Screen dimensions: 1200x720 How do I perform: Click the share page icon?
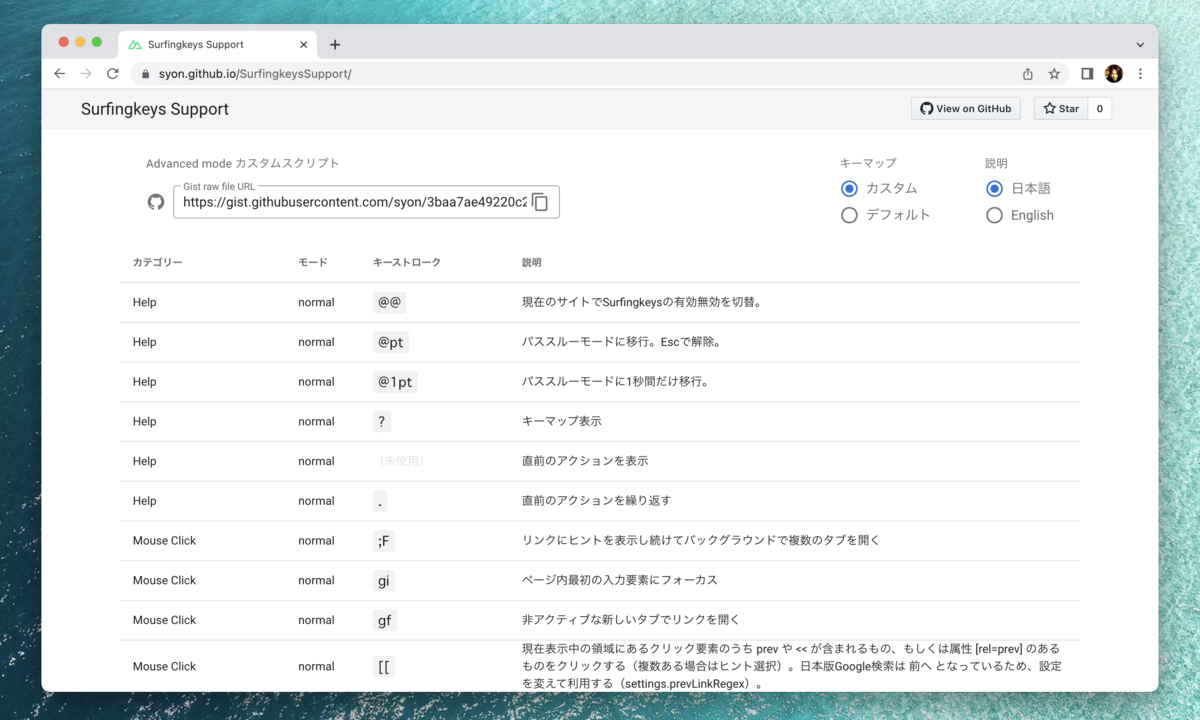tap(1028, 74)
